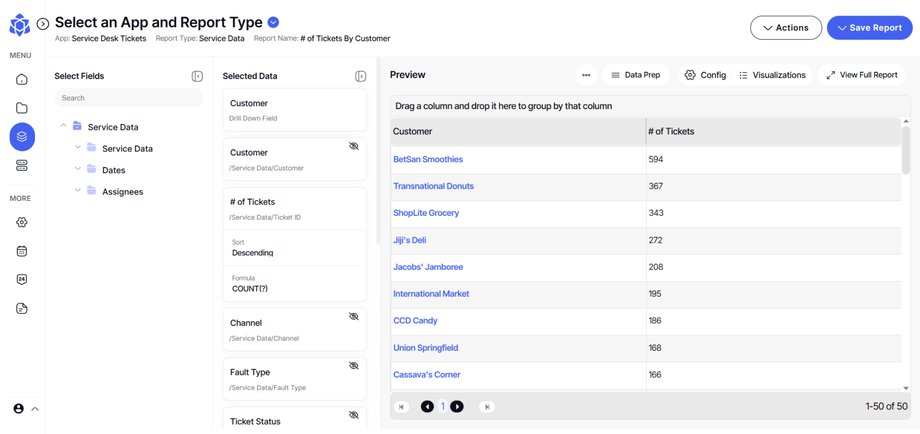Toggle visibility of the Fault Type field

point(353,366)
